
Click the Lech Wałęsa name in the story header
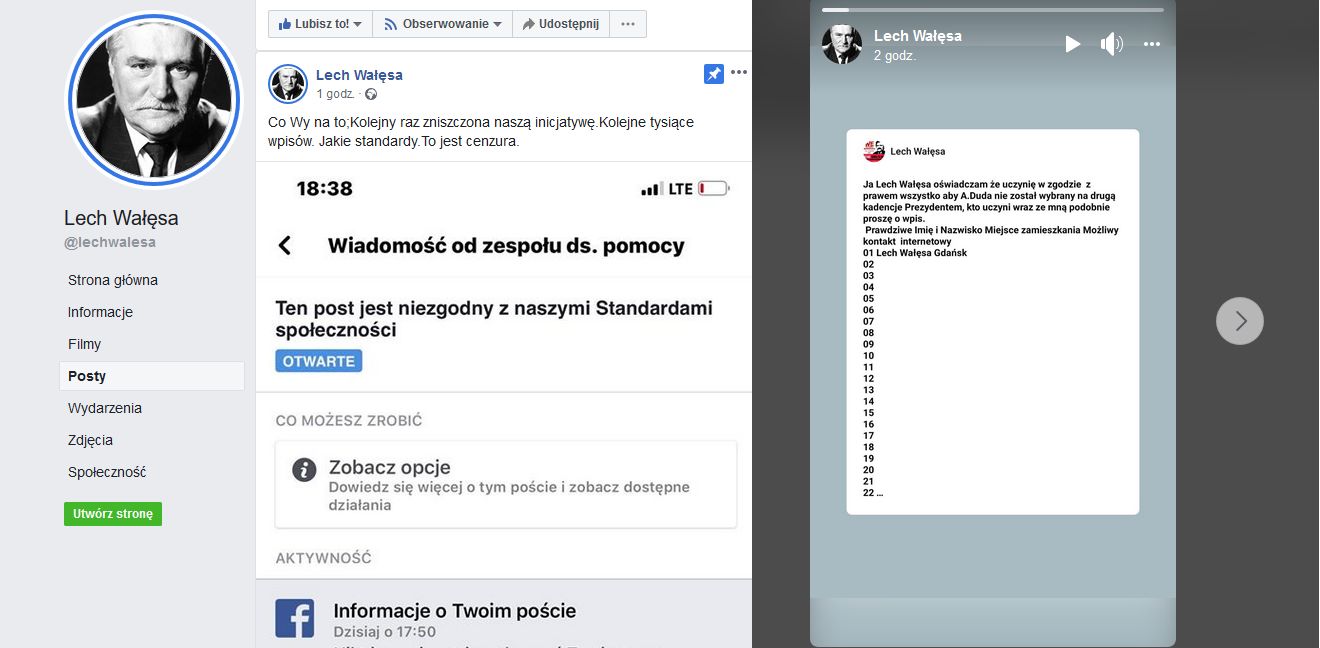[918, 36]
